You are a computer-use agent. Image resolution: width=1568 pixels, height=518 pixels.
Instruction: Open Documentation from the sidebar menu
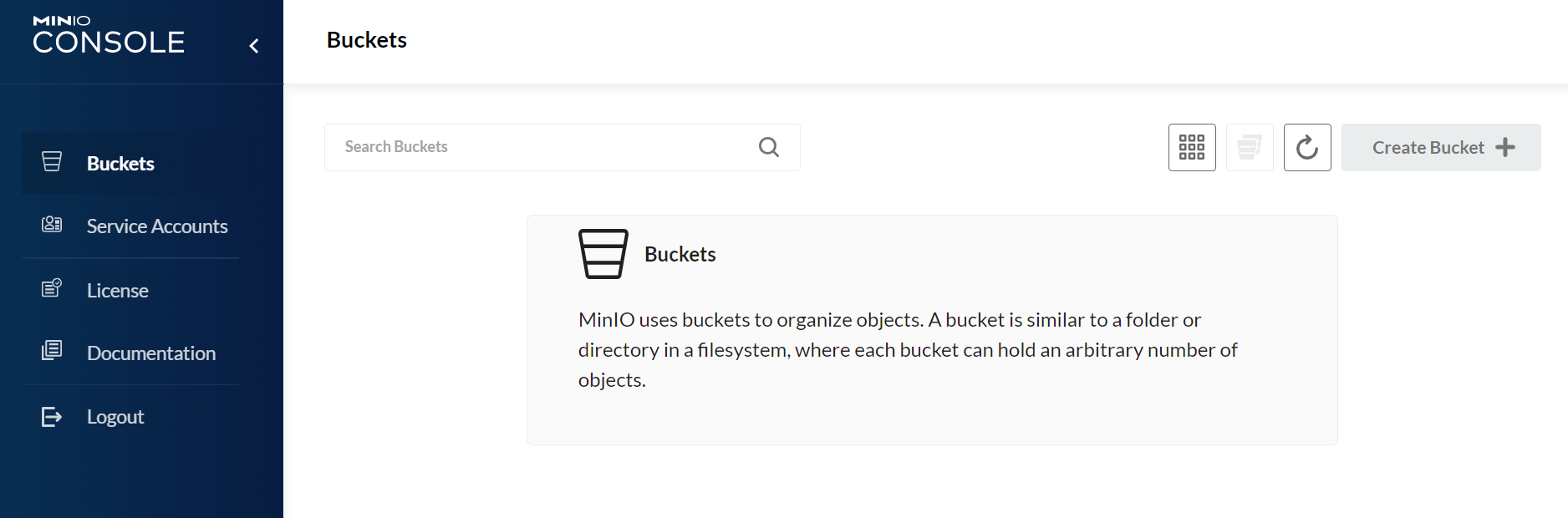pyautogui.click(x=150, y=353)
